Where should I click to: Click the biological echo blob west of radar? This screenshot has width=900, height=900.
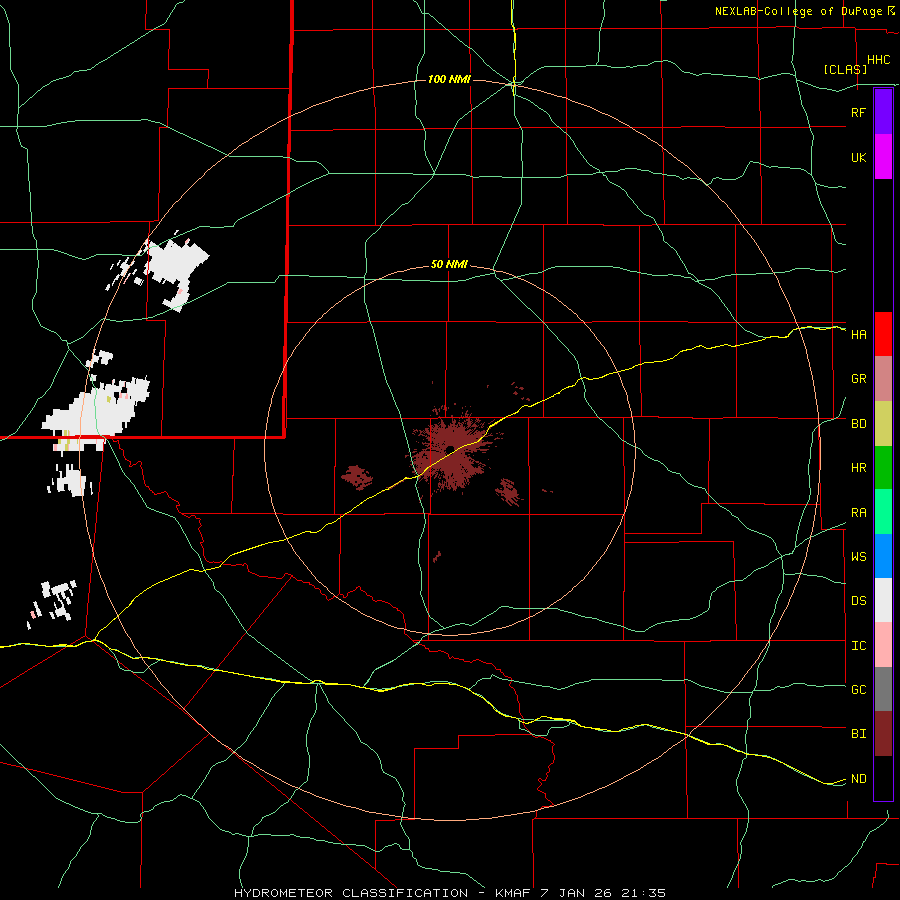pos(357,477)
